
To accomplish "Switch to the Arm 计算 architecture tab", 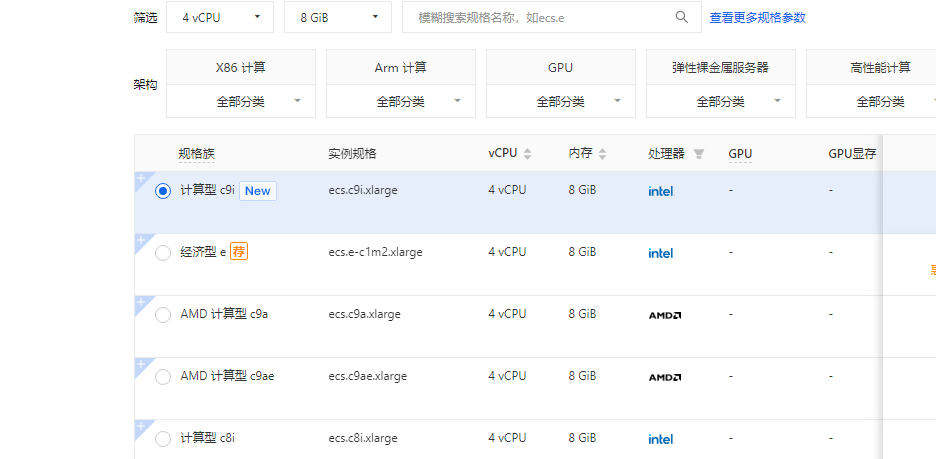I will click(400, 68).
